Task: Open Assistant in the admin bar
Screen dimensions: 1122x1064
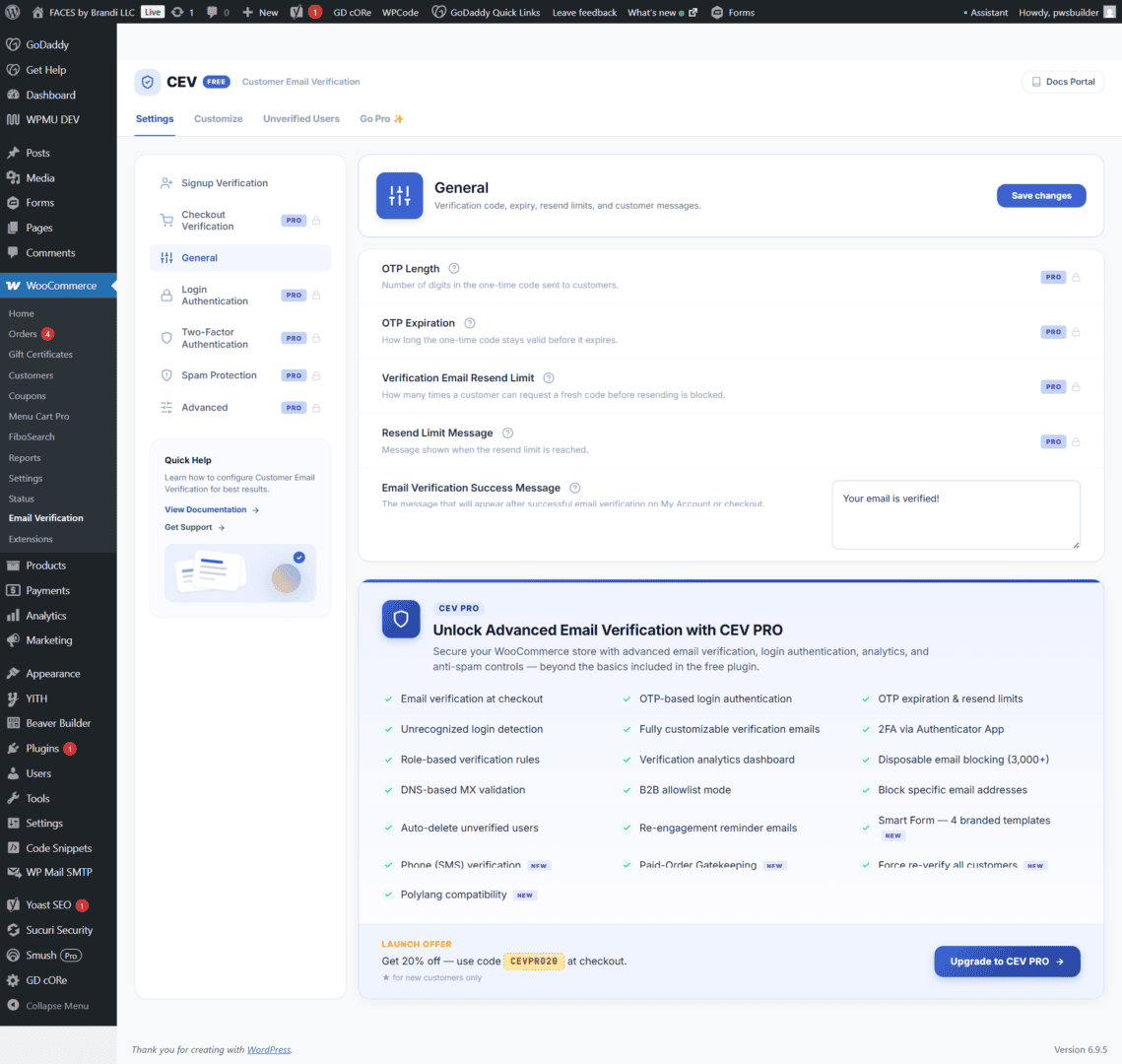Action: (x=985, y=12)
